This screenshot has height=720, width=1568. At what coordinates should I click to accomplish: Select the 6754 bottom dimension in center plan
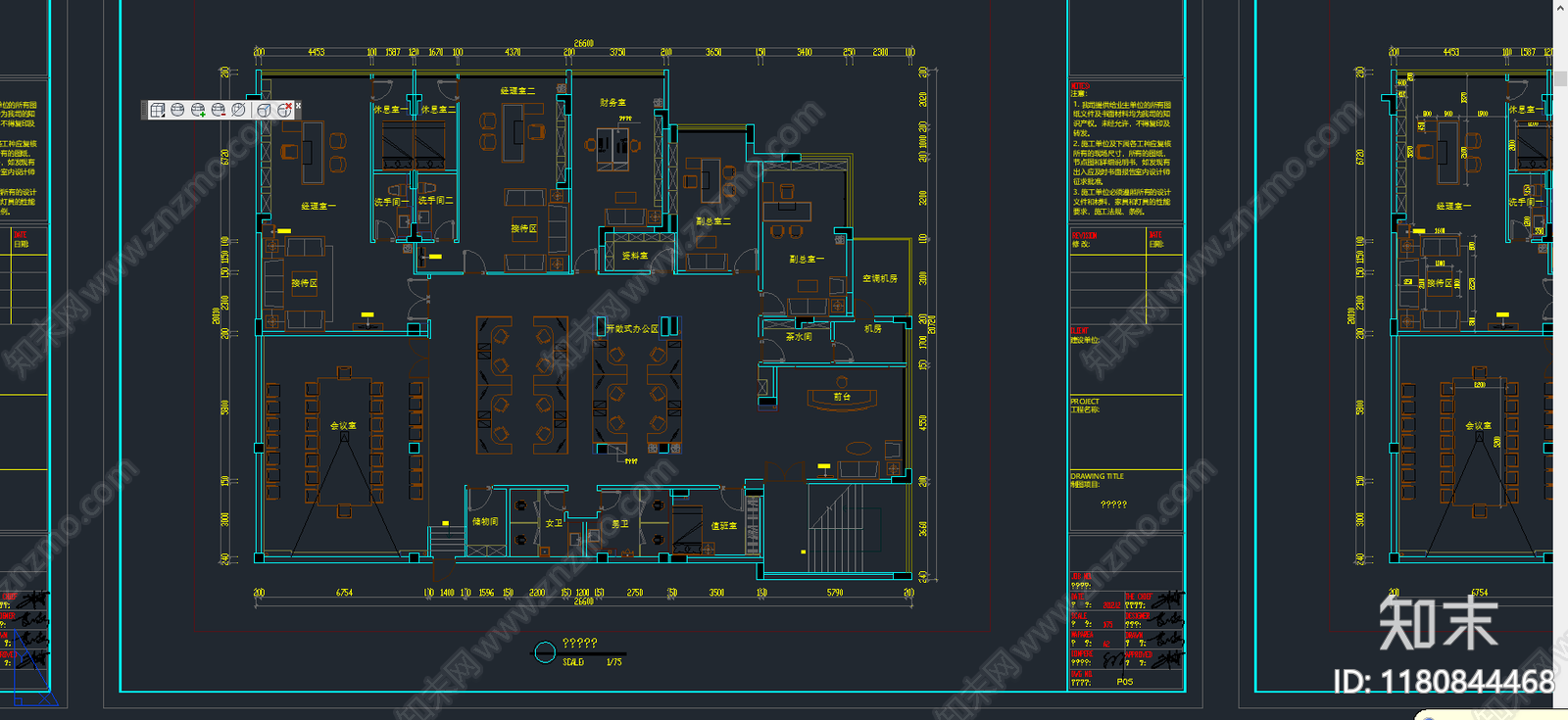pos(344,593)
